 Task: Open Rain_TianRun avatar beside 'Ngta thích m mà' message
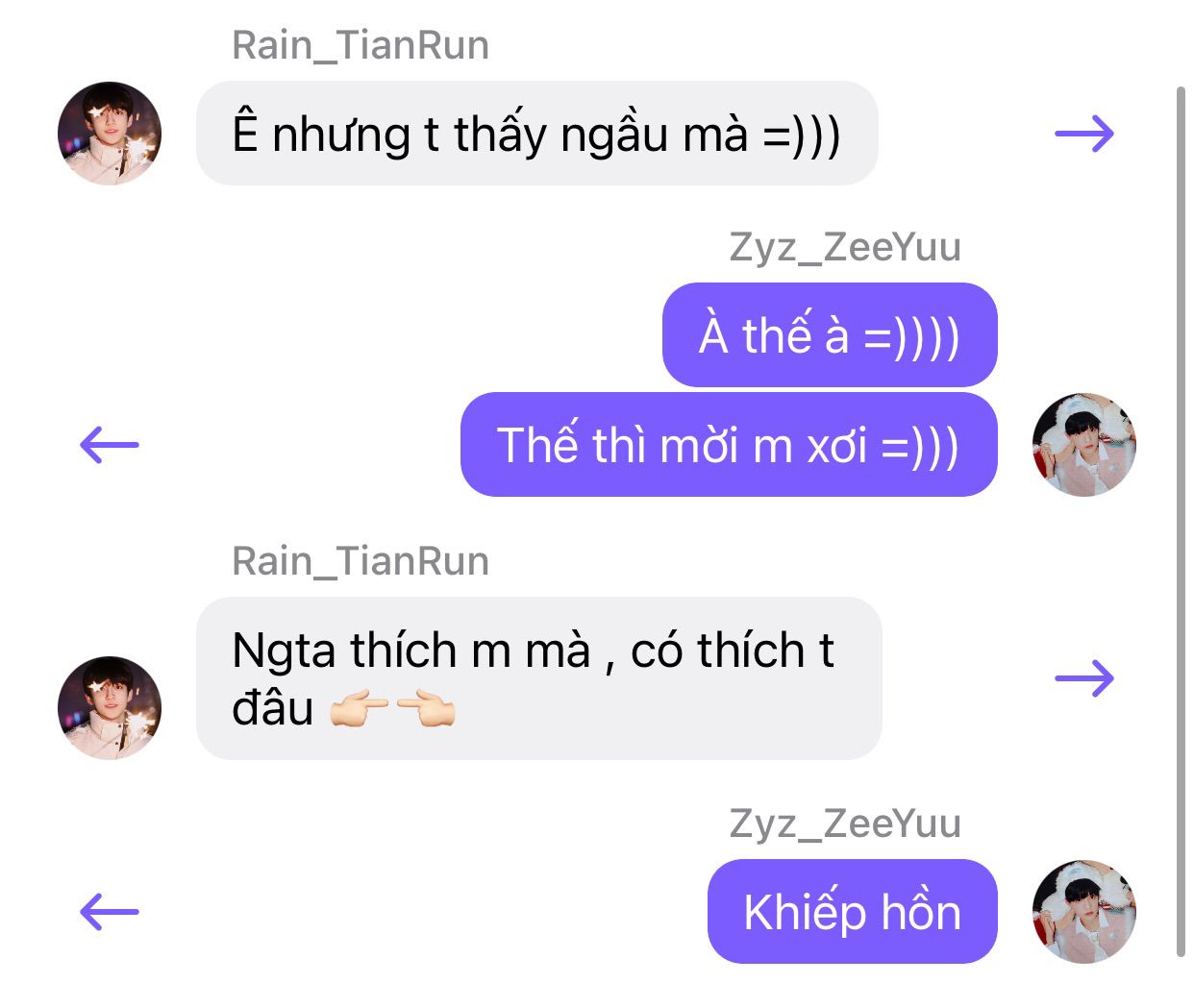pyautogui.click(x=110, y=708)
